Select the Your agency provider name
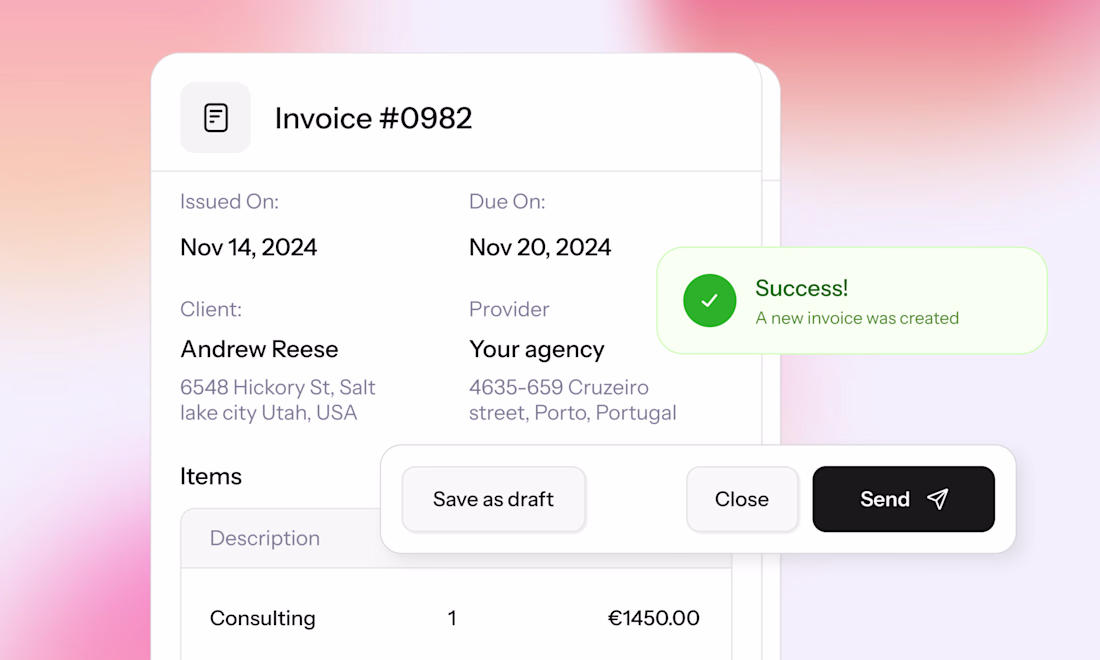 [x=536, y=349]
